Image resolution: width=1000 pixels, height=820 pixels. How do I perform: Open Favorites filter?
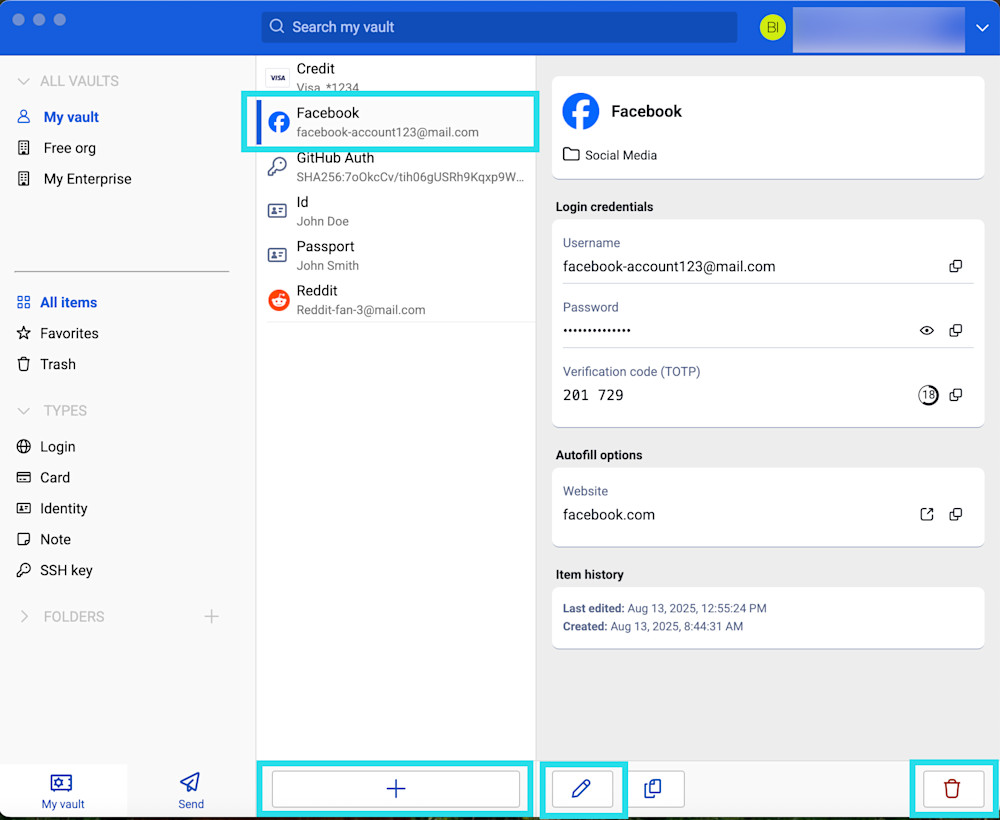coord(69,333)
